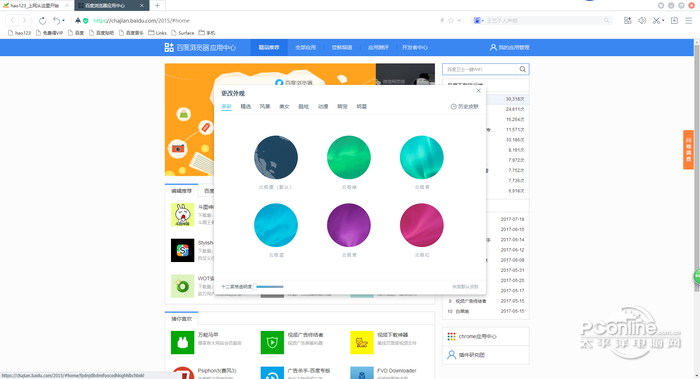Choose the pink-red skin swatch
The width and height of the screenshot is (700, 379).
[421, 225]
